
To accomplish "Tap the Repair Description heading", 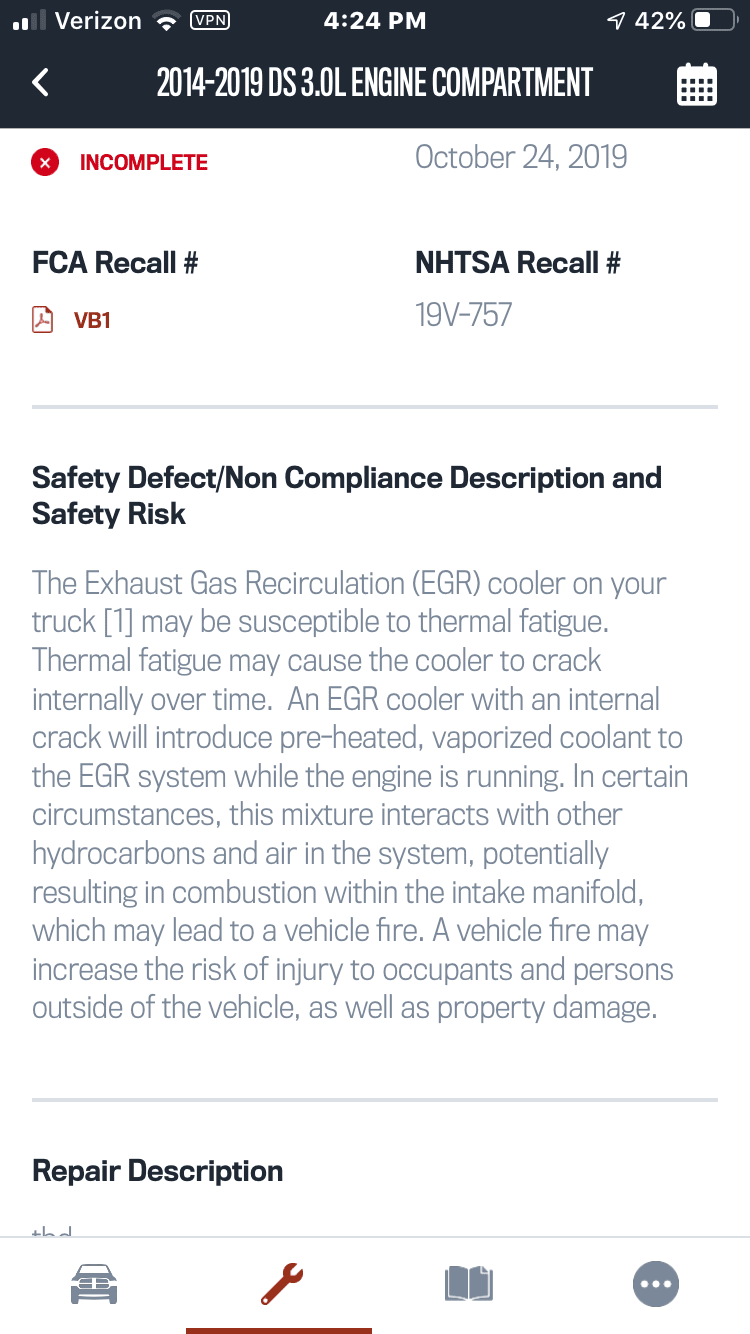I will [x=158, y=1171].
